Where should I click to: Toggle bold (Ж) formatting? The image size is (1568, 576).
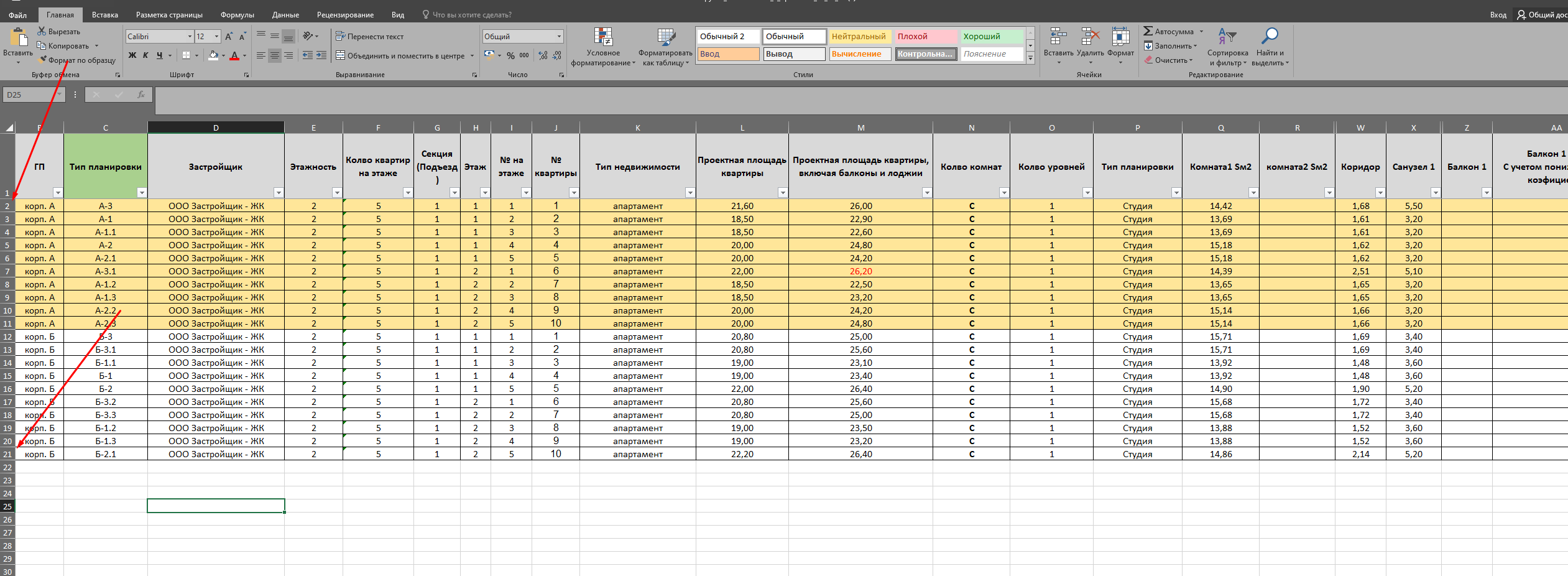pyautogui.click(x=132, y=55)
